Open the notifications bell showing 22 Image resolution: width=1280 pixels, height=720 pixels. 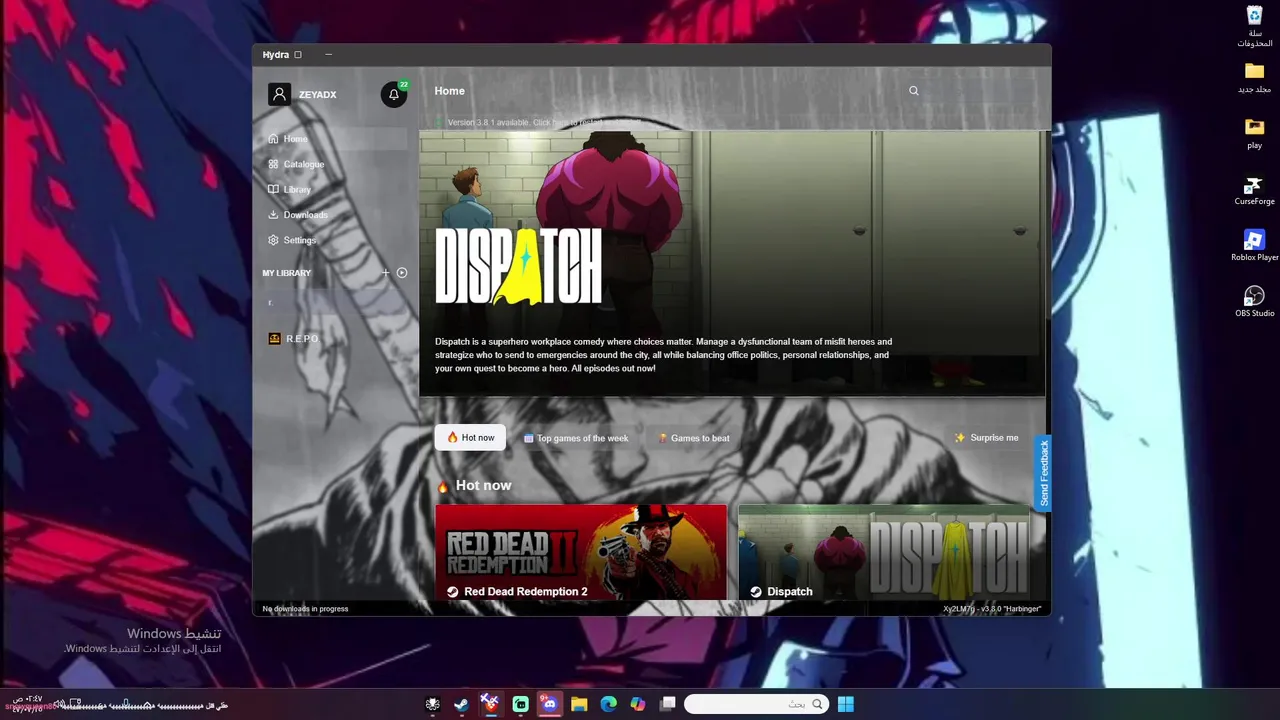tap(394, 94)
